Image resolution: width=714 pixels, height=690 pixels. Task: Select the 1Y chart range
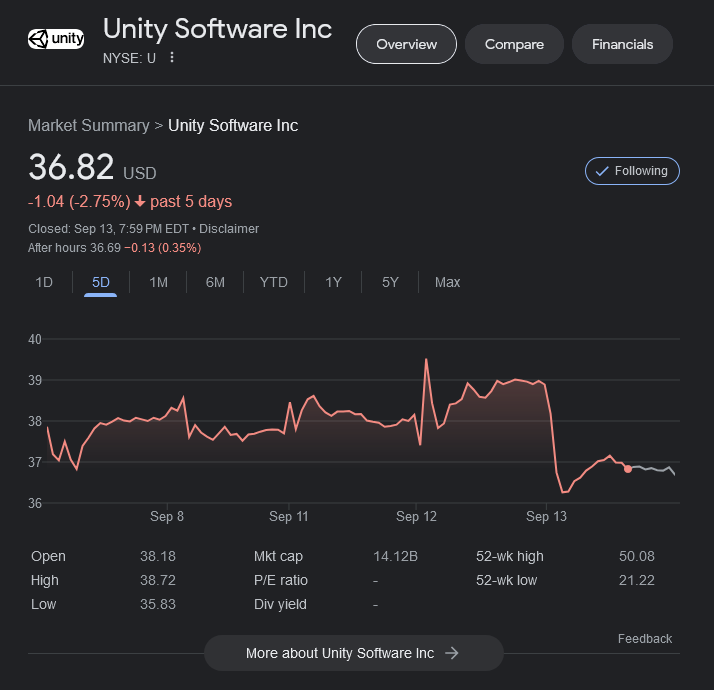(333, 282)
